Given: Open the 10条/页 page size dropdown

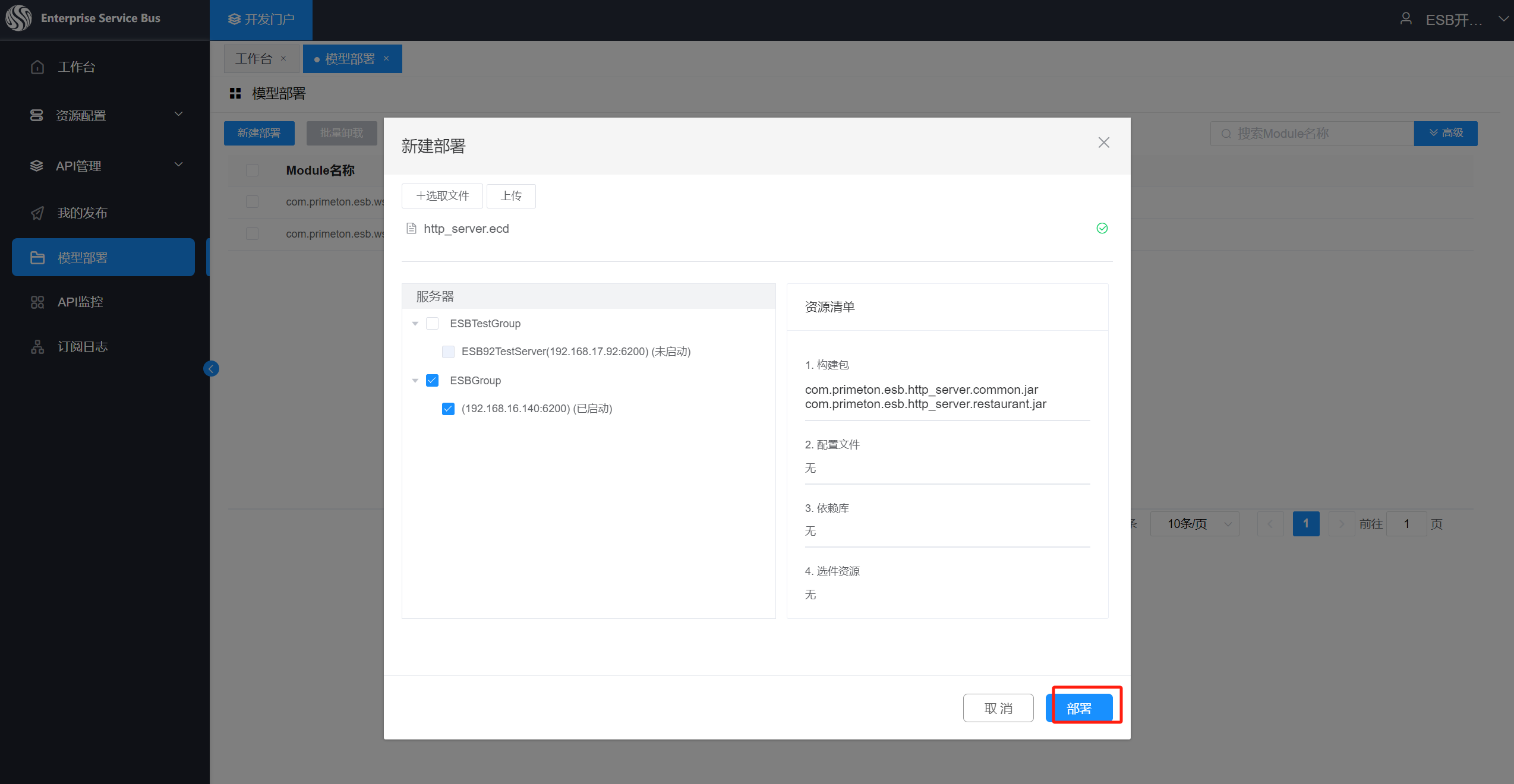Looking at the screenshot, I should tap(1194, 524).
